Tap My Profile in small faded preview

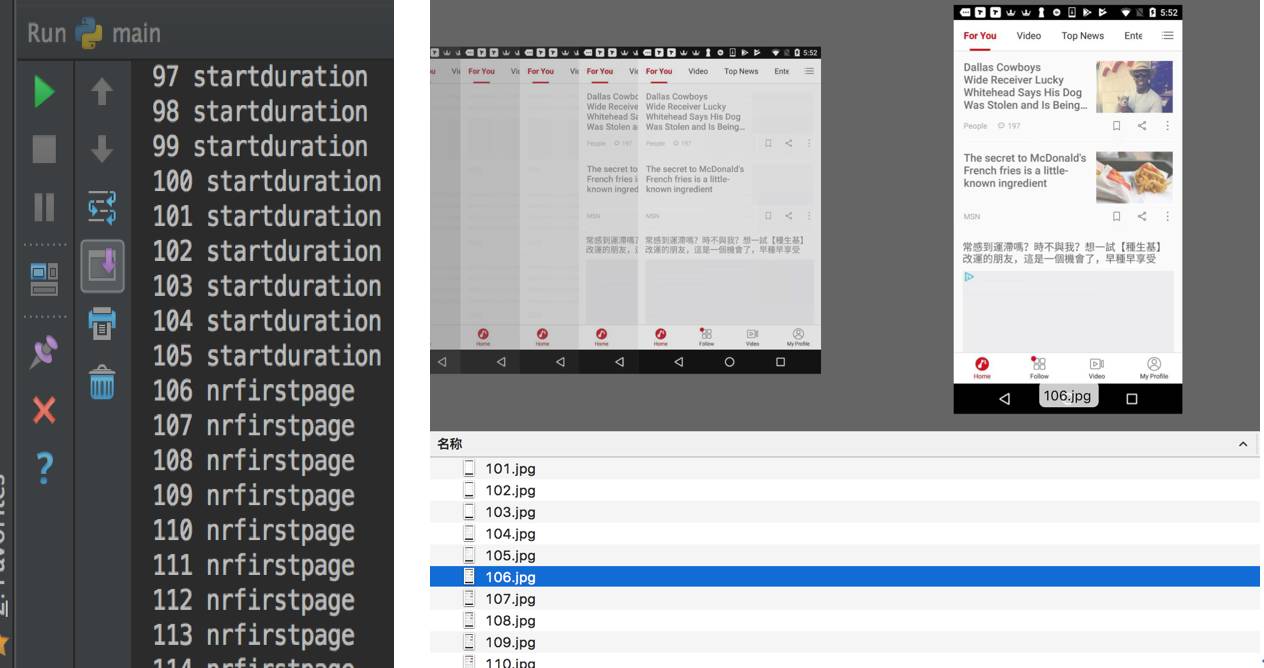[x=798, y=337]
